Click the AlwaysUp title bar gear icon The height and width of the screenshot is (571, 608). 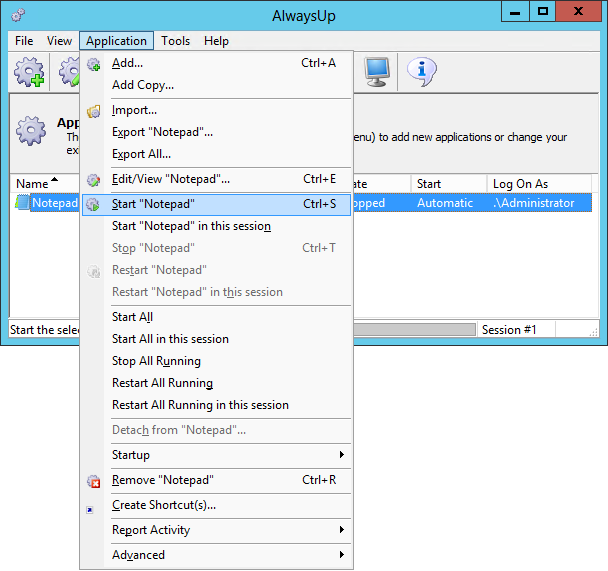pos(18,15)
